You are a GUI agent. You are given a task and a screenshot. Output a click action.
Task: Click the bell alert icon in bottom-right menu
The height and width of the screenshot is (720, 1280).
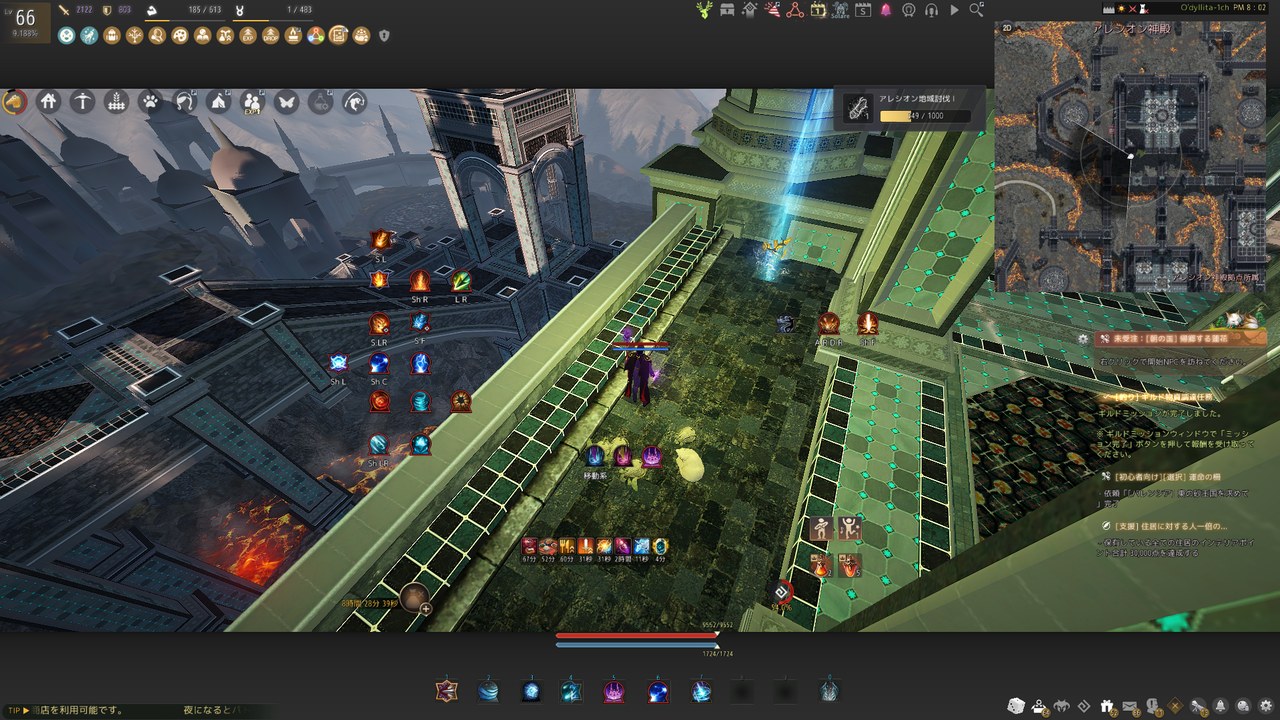point(1221,706)
